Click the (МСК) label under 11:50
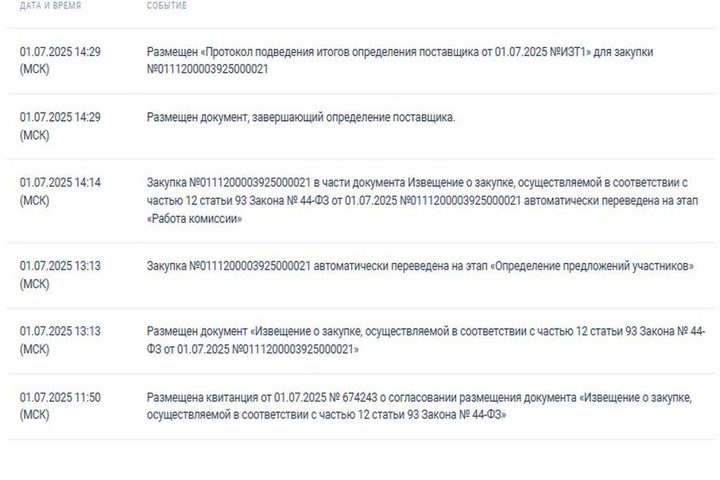 coord(34,414)
